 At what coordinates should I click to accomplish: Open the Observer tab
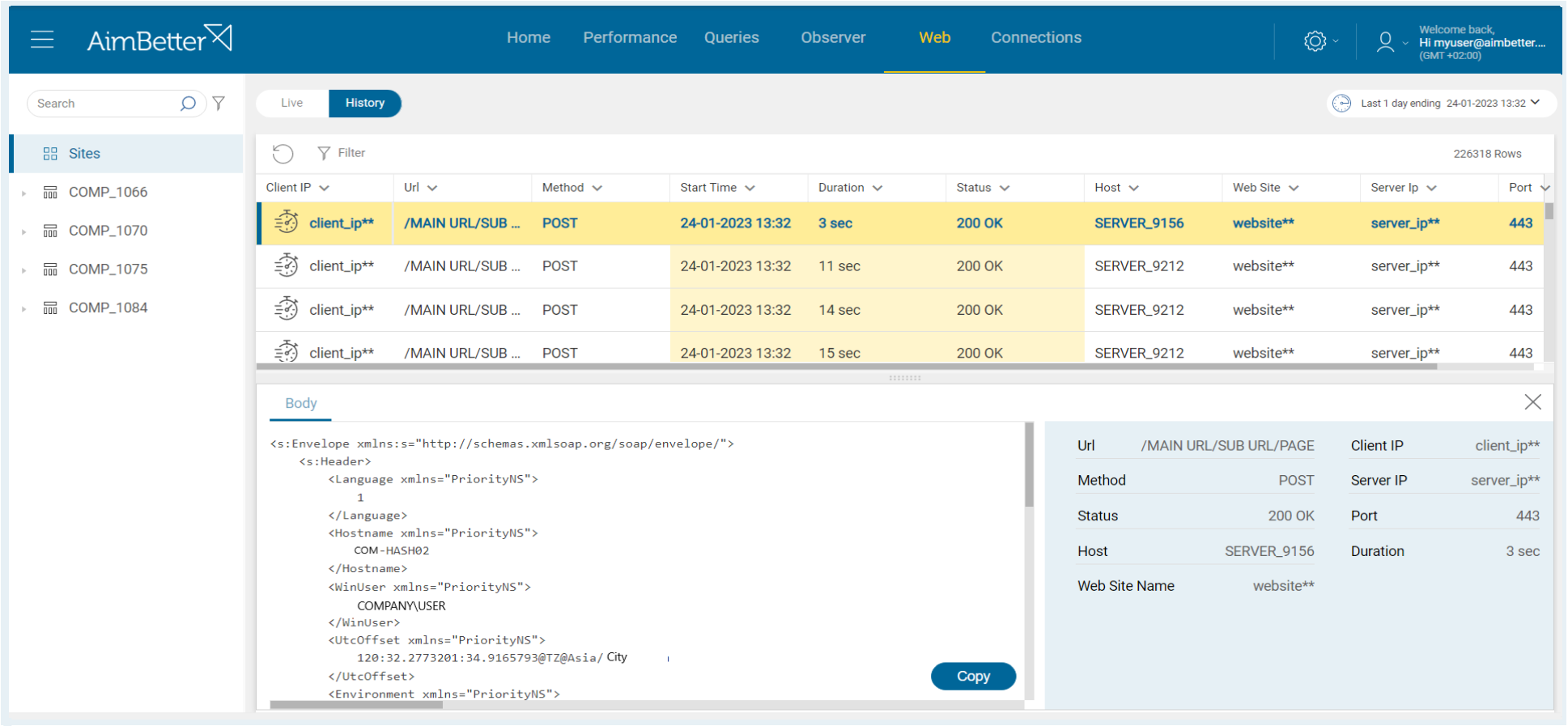tap(833, 37)
